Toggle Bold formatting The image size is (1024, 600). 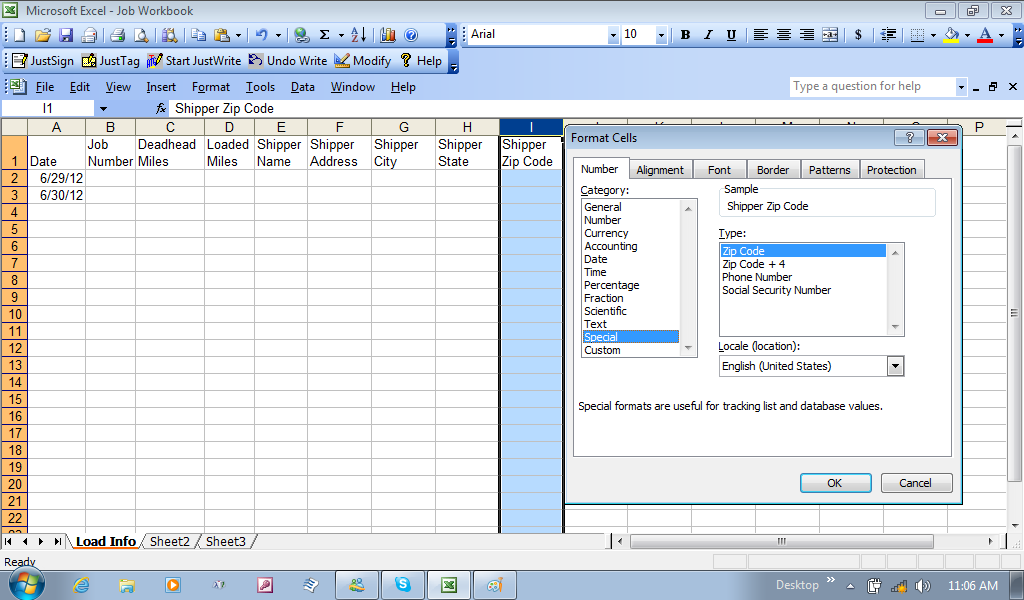685,35
